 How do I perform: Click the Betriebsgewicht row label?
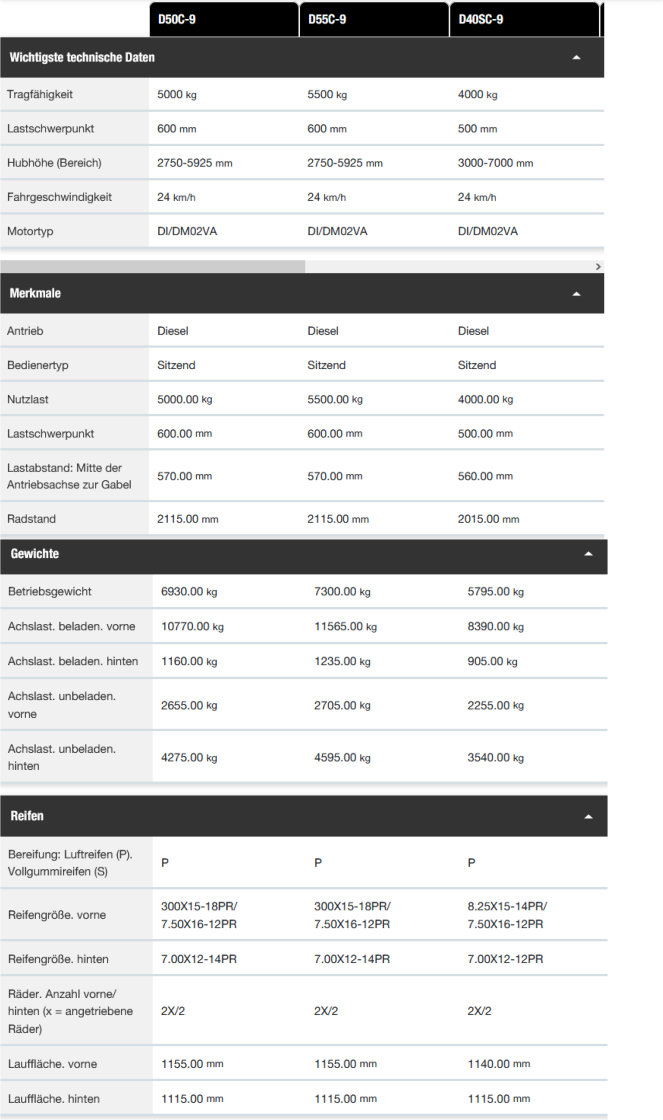(x=50, y=591)
